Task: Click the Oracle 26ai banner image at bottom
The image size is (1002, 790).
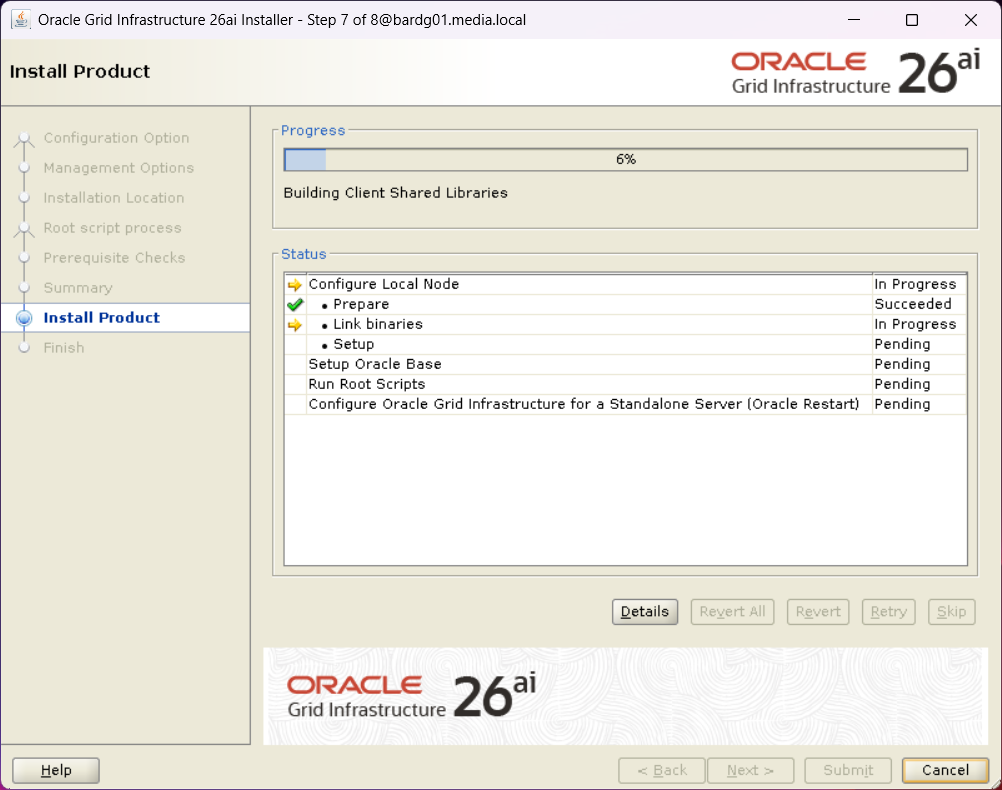Action: pos(626,696)
